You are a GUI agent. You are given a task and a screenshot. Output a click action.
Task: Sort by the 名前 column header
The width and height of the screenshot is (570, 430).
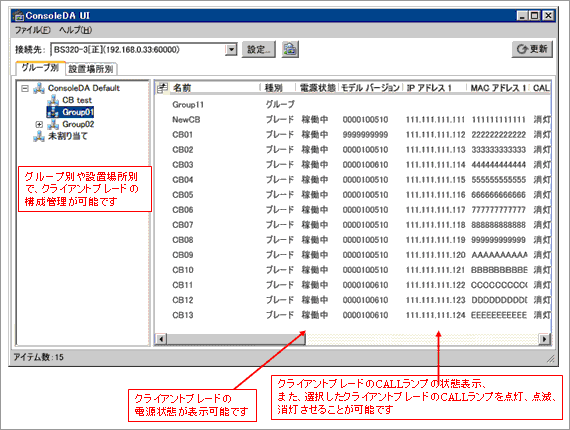point(214,88)
